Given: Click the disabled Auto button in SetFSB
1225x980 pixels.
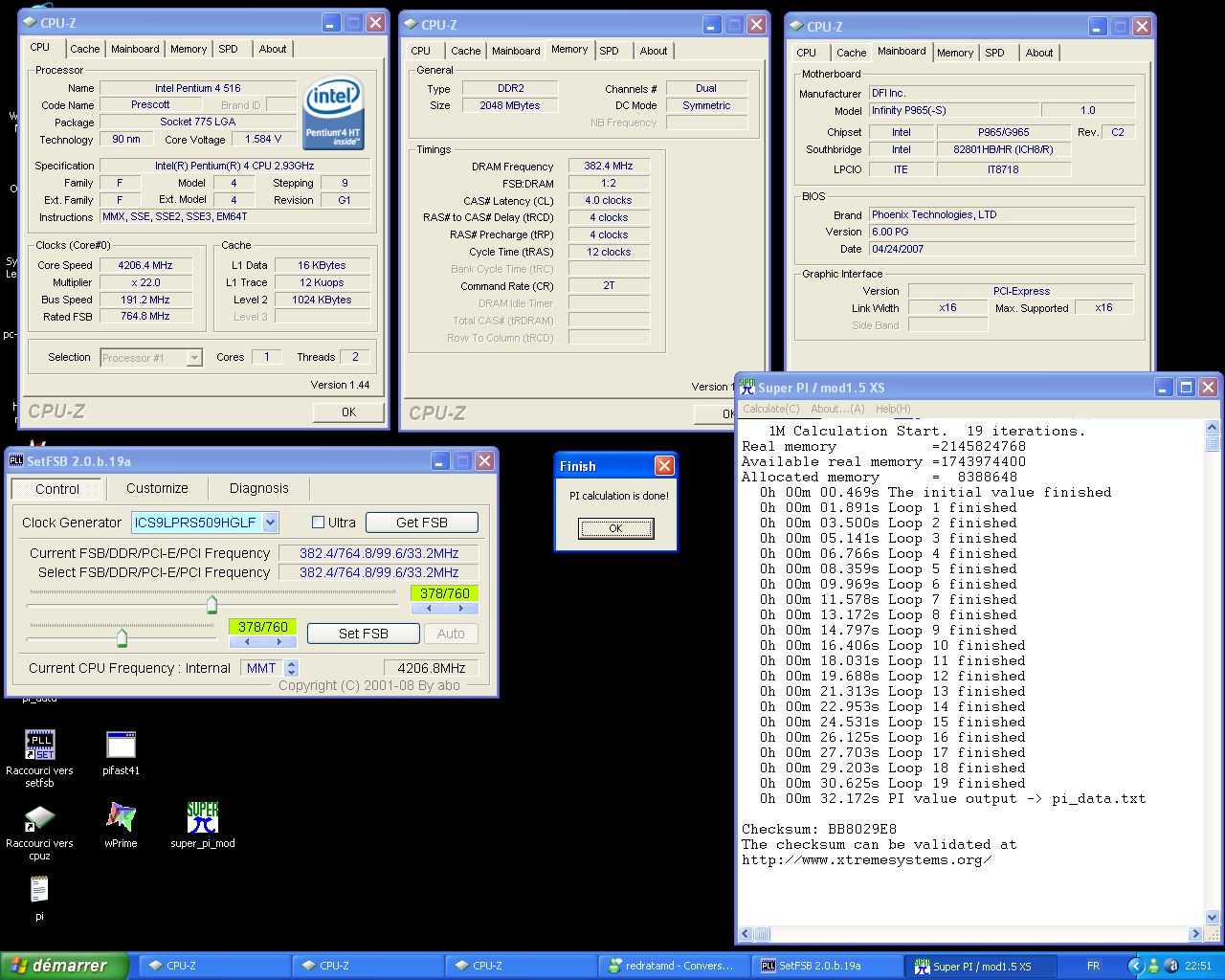Looking at the screenshot, I should (451, 634).
